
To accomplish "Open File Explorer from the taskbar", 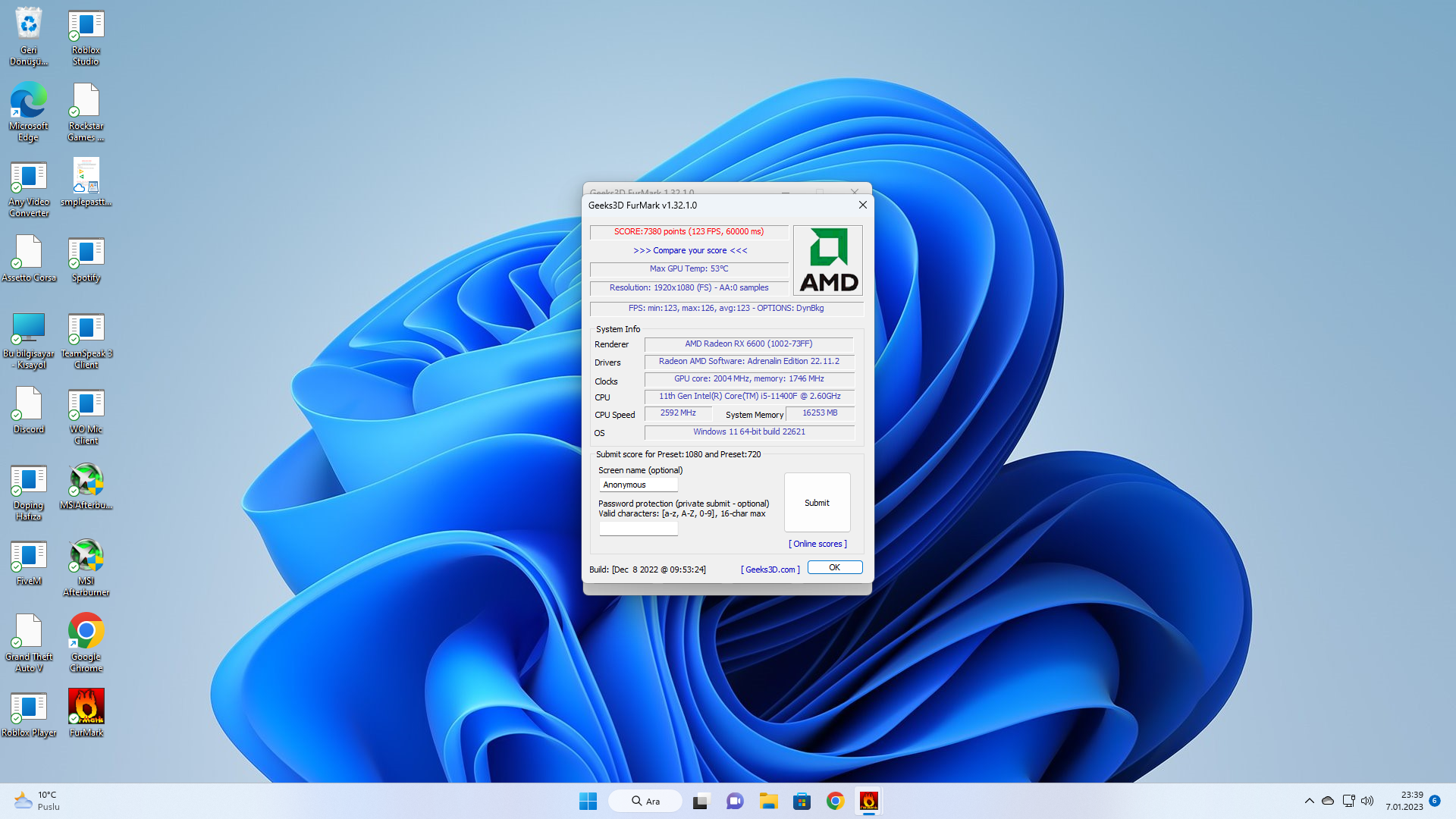I will pos(768,801).
